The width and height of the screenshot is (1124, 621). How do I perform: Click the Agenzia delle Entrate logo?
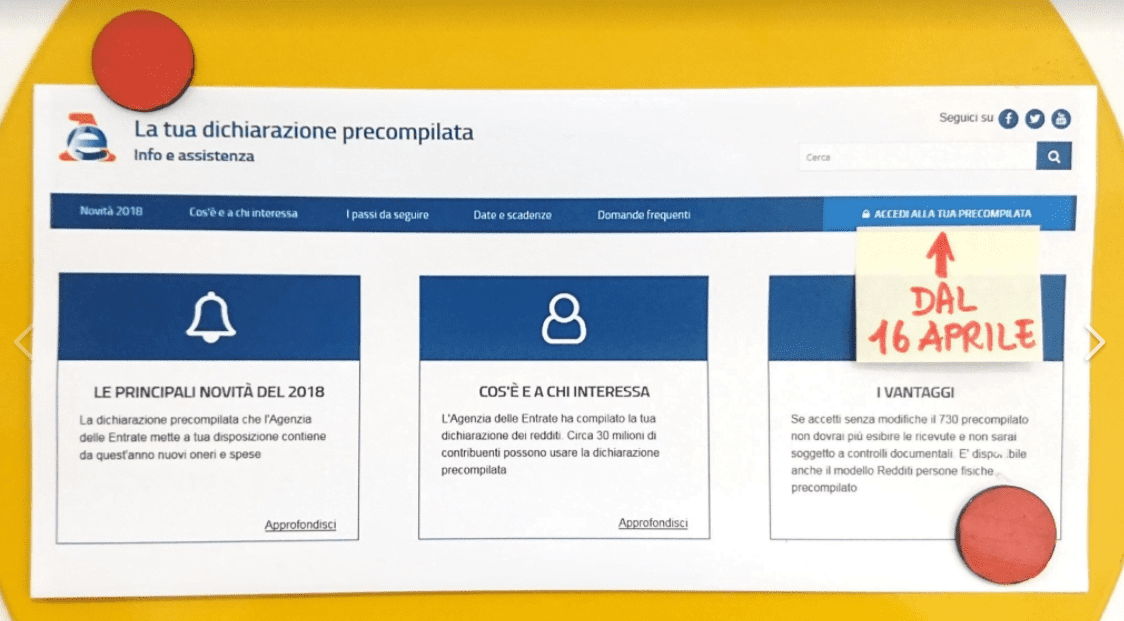click(x=87, y=138)
